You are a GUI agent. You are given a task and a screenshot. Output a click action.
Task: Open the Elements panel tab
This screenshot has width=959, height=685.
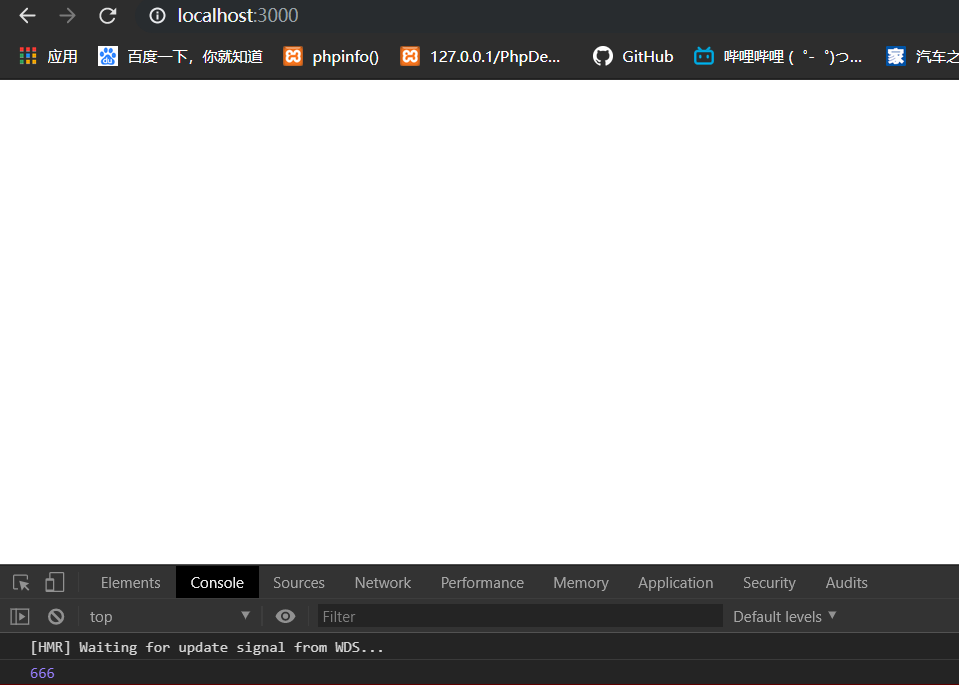click(130, 582)
